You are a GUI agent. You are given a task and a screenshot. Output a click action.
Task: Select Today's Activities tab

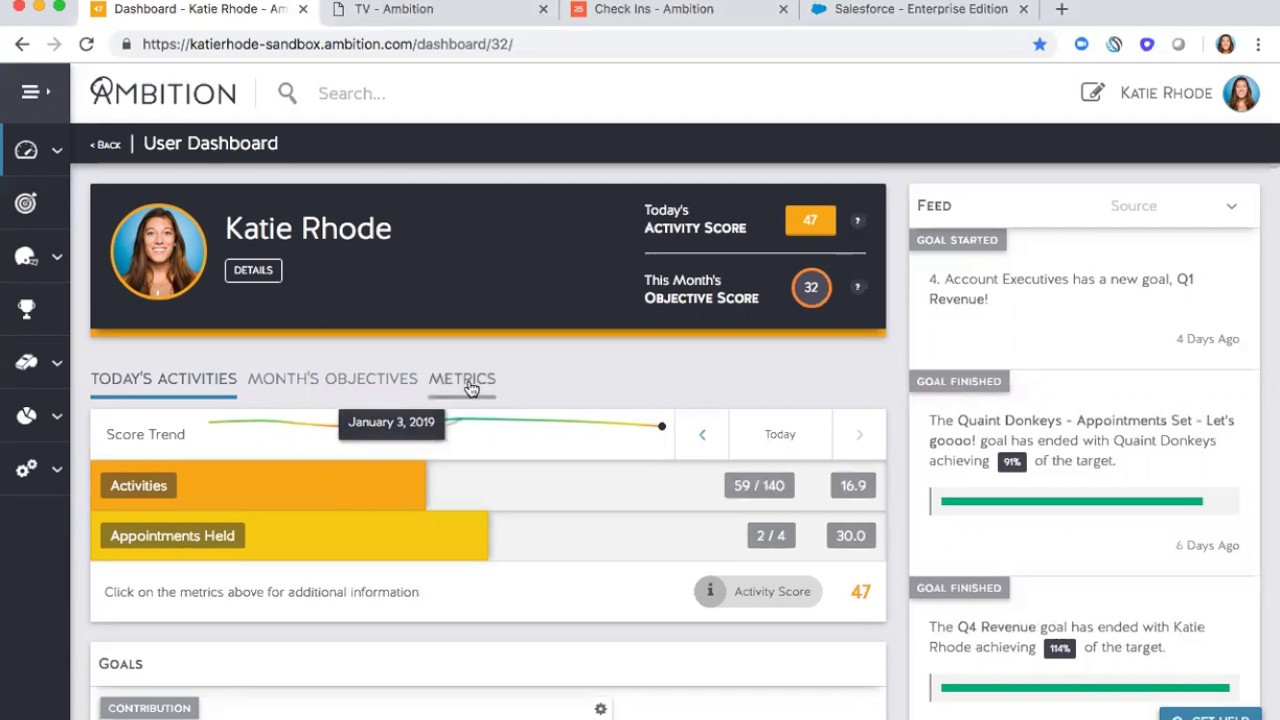tap(164, 379)
